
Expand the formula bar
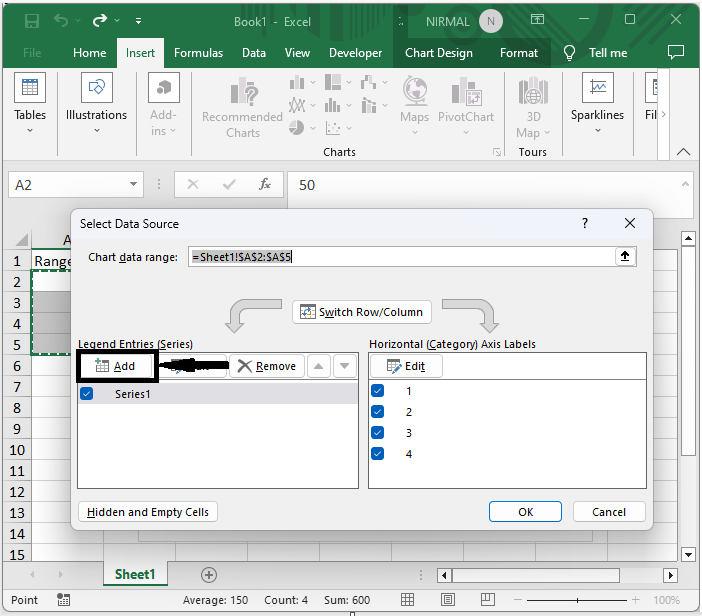click(x=685, y=184)
